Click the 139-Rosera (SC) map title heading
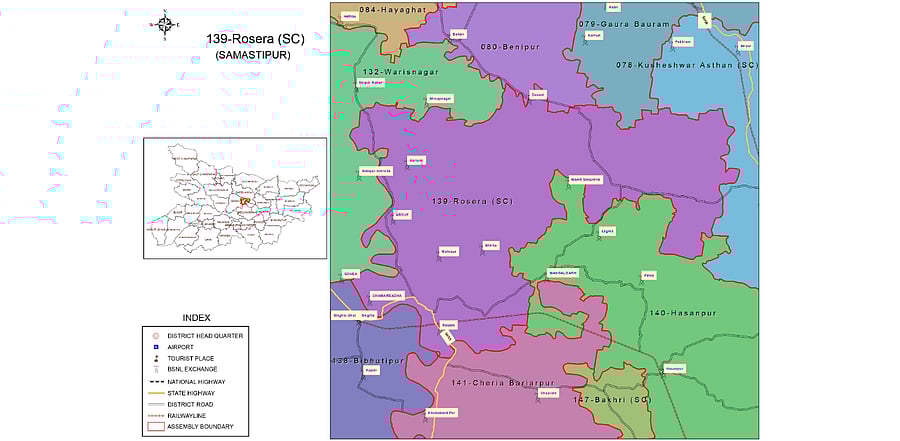Image resolution: width=900 pixels, height=441 pixels. (254, 39)
